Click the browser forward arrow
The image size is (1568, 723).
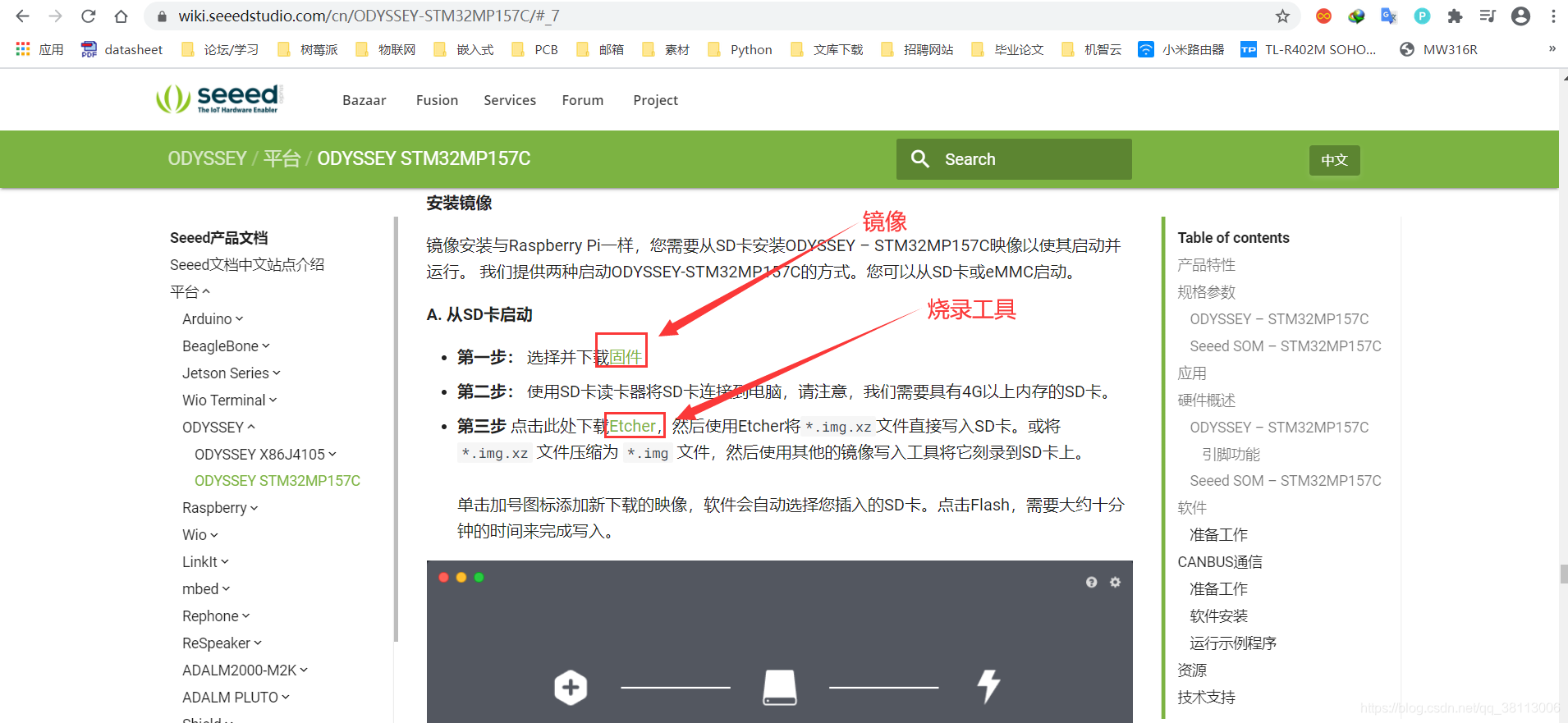tap(55, 16)
